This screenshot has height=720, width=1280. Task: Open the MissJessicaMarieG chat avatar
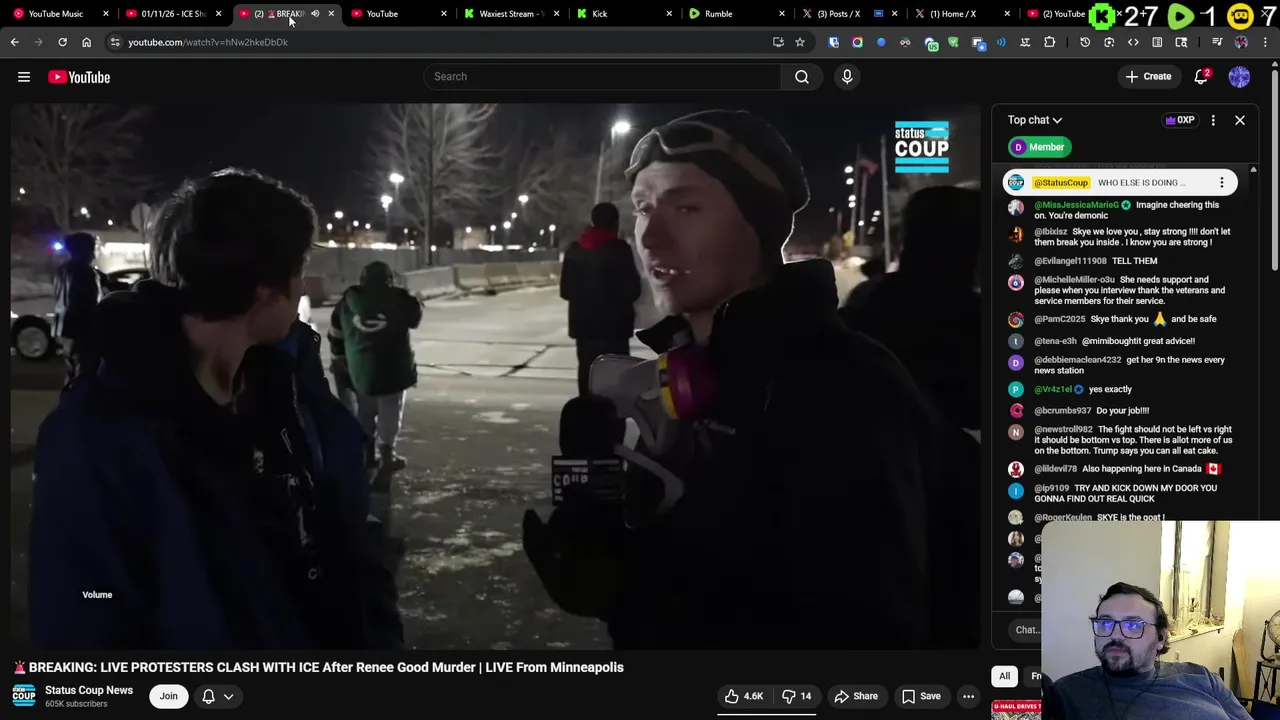click(1016, 207)
